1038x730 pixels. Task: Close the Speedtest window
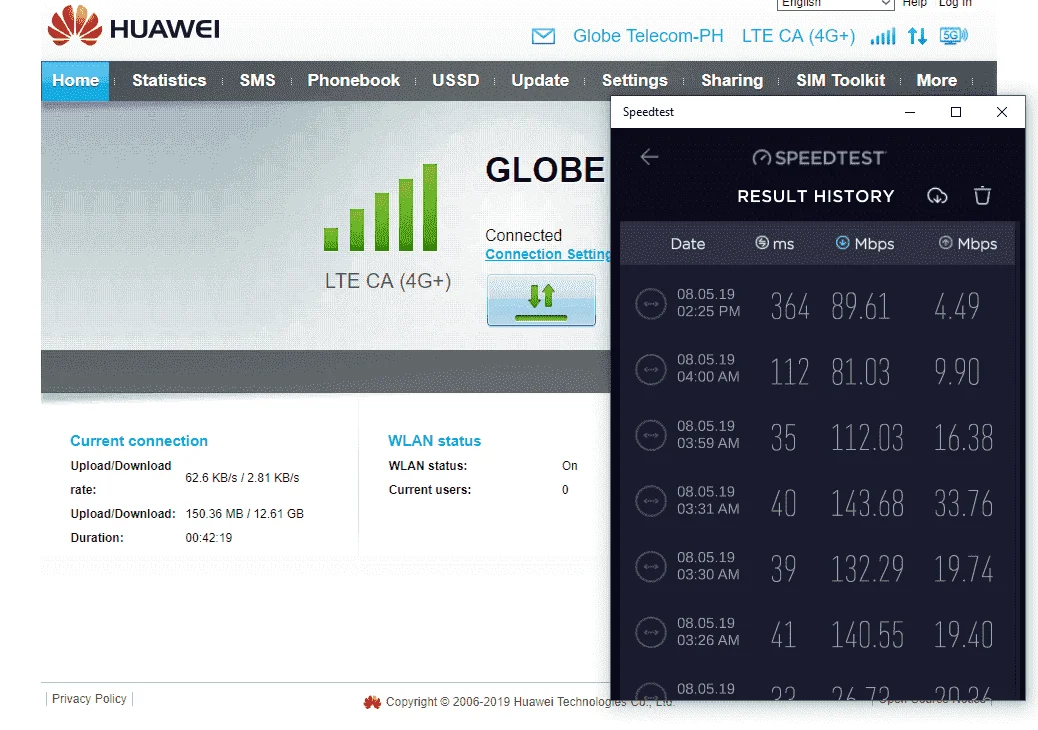(x=1002, y=112)
